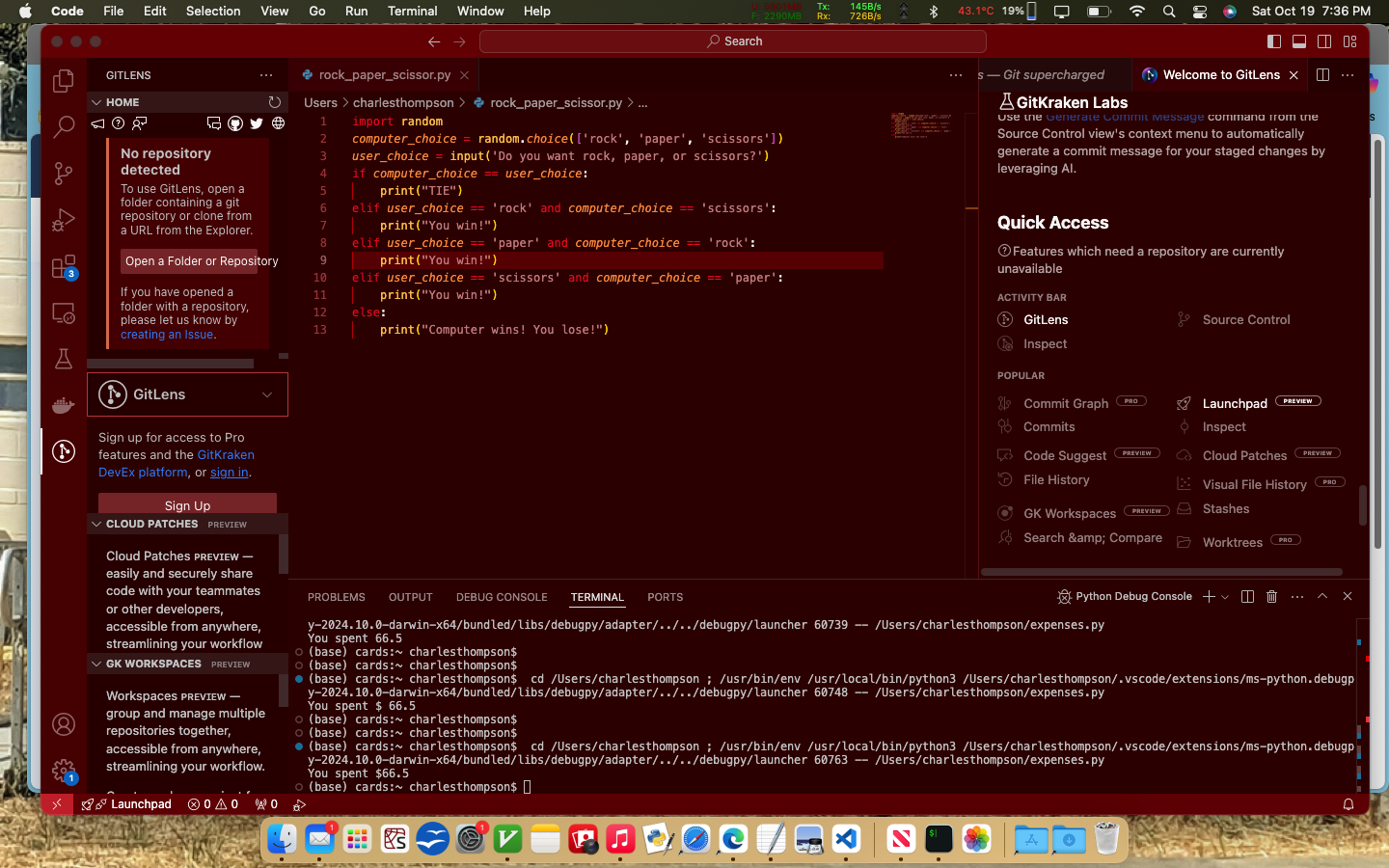Expand the GitLens dropdown chevron
The width and height of the screenshot is (1389, 868).
[267, 394]
